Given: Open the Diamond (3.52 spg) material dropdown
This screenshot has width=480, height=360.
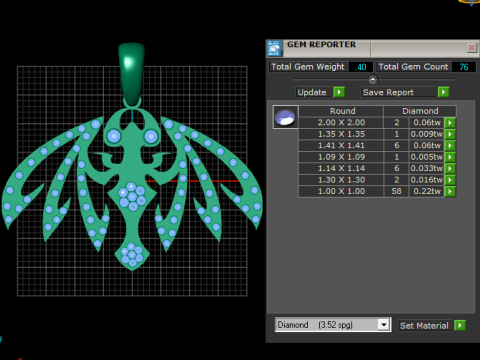Looking at the screenshot, I should (384, 325).
